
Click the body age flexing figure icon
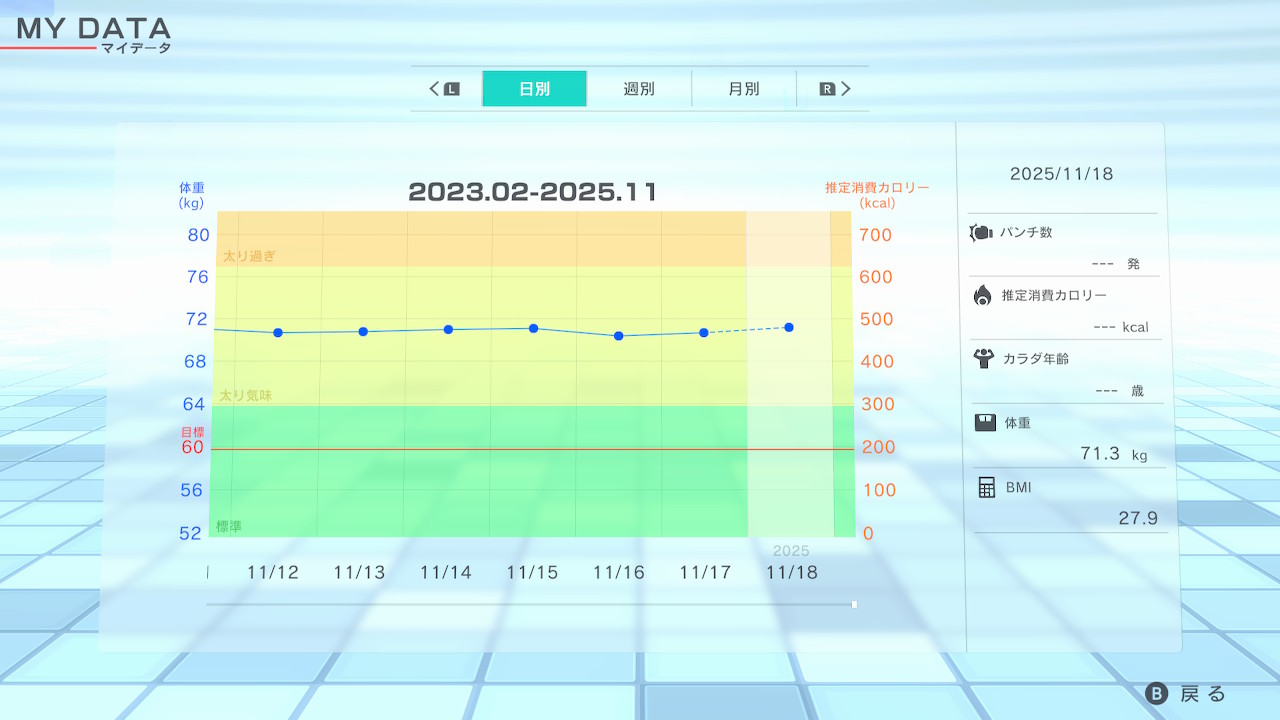pos(983,358)
